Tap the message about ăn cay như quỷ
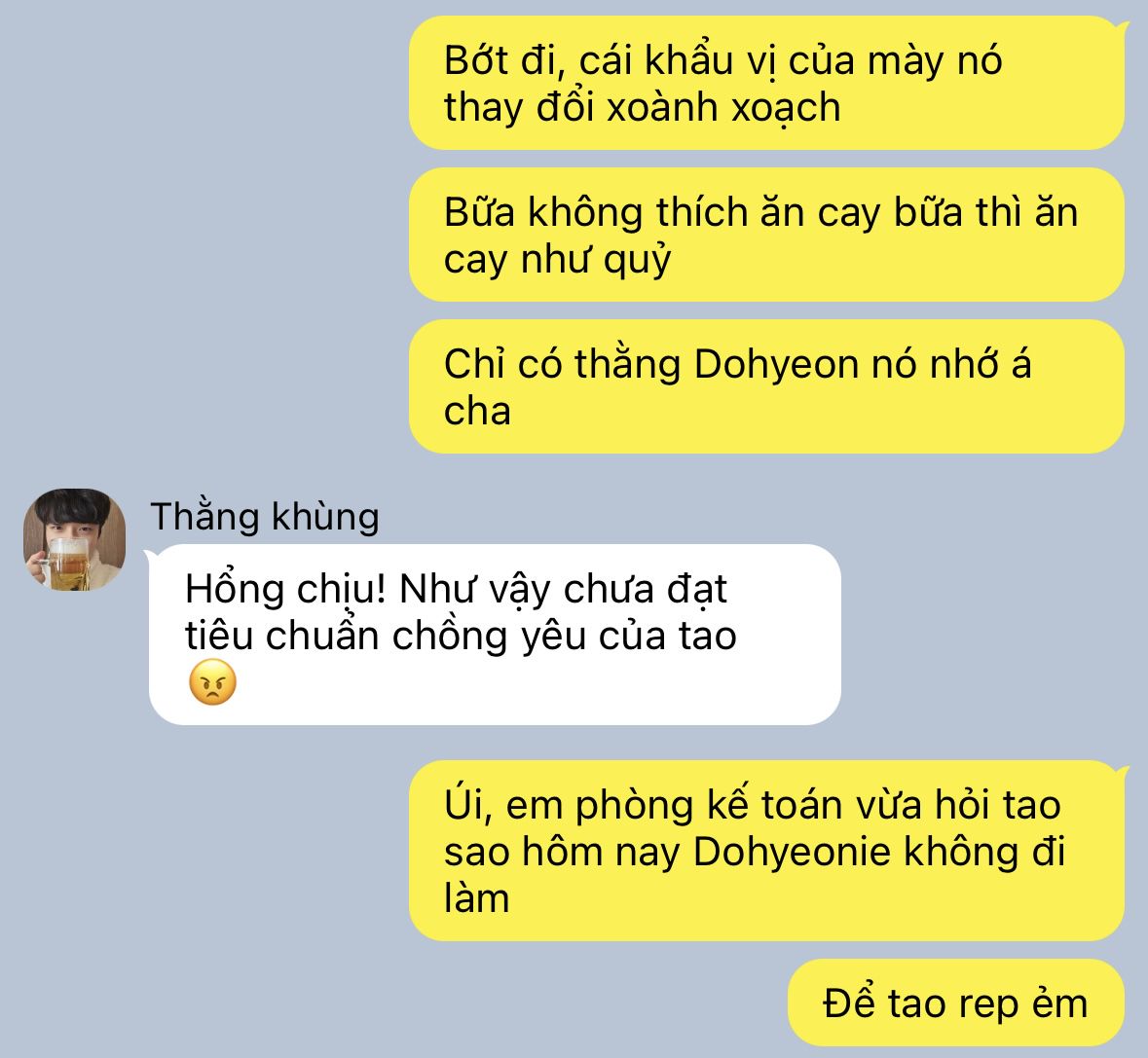The image size is (1148, 1058). [766, 235]
